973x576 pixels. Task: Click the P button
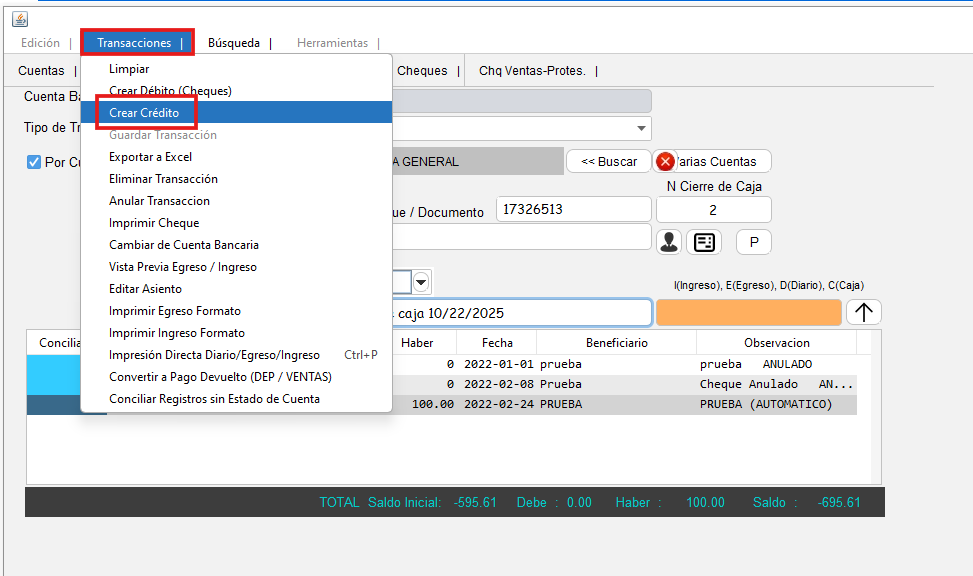(753, 242)
